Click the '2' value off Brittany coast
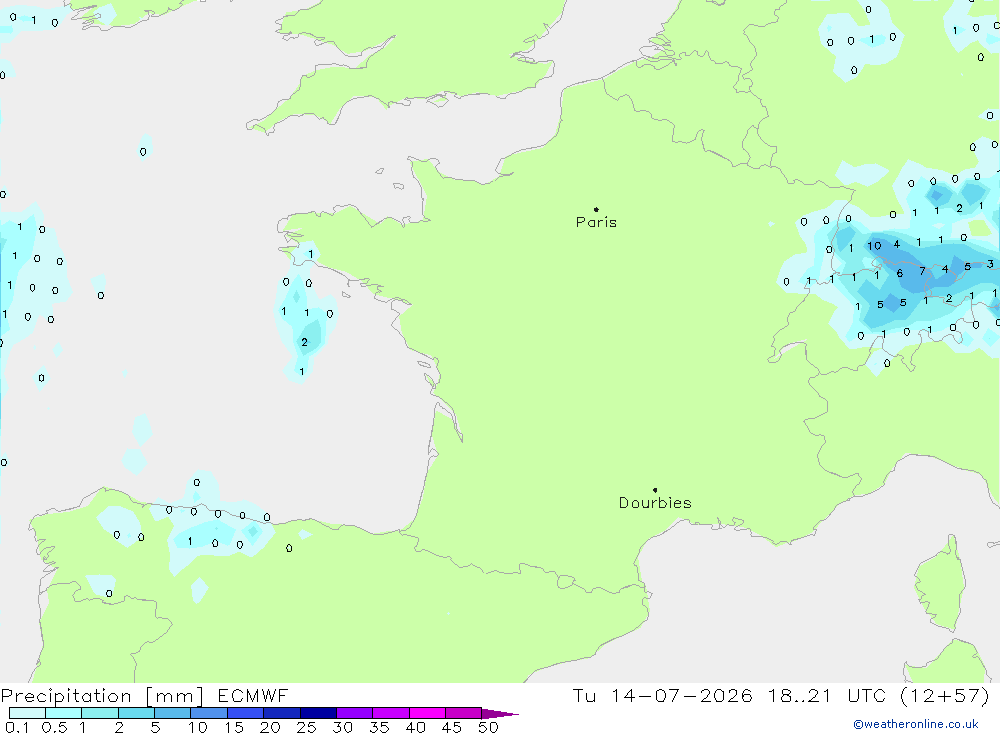The width and height of the screenshot is (1000, 733). (304, 342)
